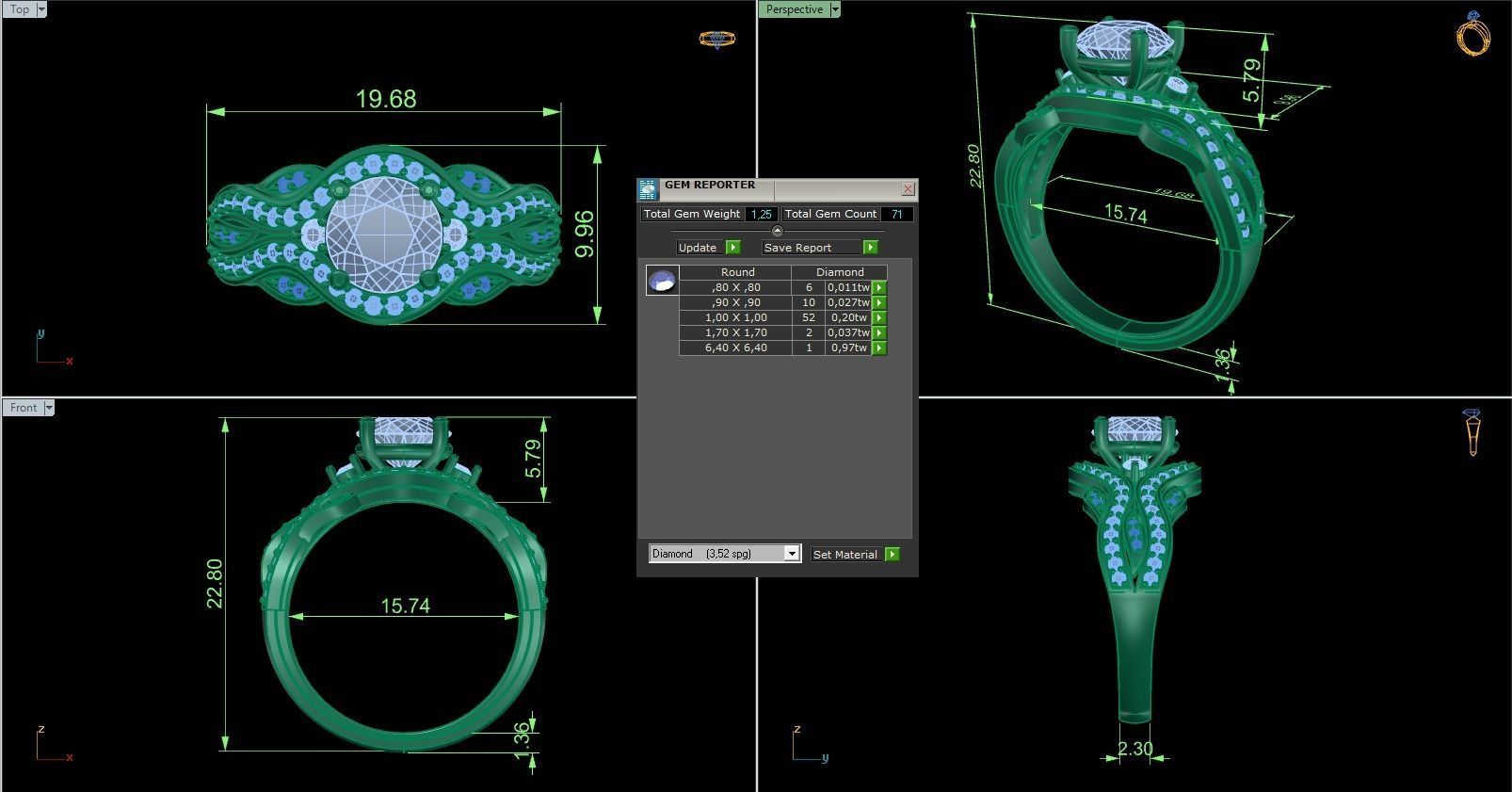Click the 22.80 dimension in the Front viewport
The height and width of the screenshot is (792, 1512).
tap(214, 584)
